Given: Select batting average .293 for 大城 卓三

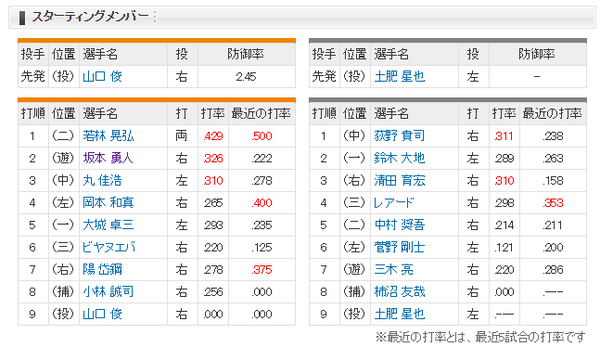Looking at the screenshot, I should pyautogui.click(x=213, y=225).
